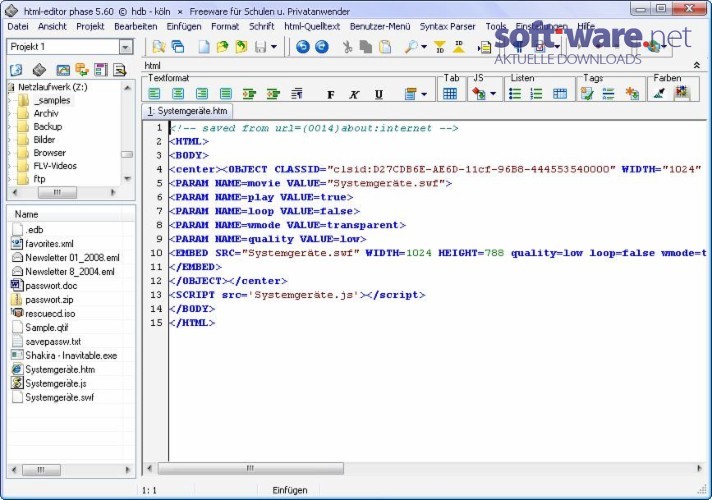Open the Datei menu
The height and width of the screenshot is (500, 712).
coord(18,26)
